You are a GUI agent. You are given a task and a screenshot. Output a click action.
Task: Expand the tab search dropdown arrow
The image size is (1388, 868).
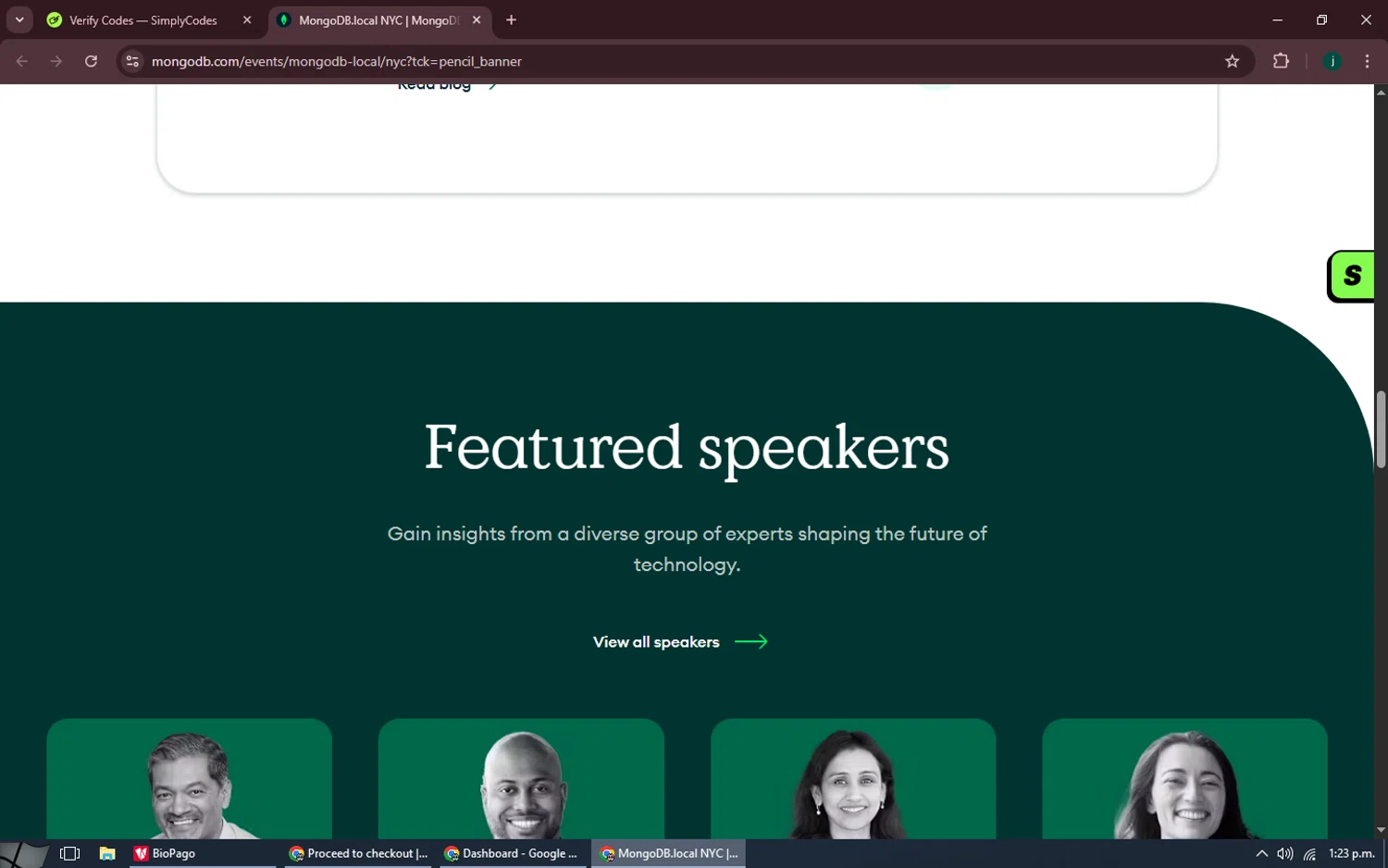(19, 20)
